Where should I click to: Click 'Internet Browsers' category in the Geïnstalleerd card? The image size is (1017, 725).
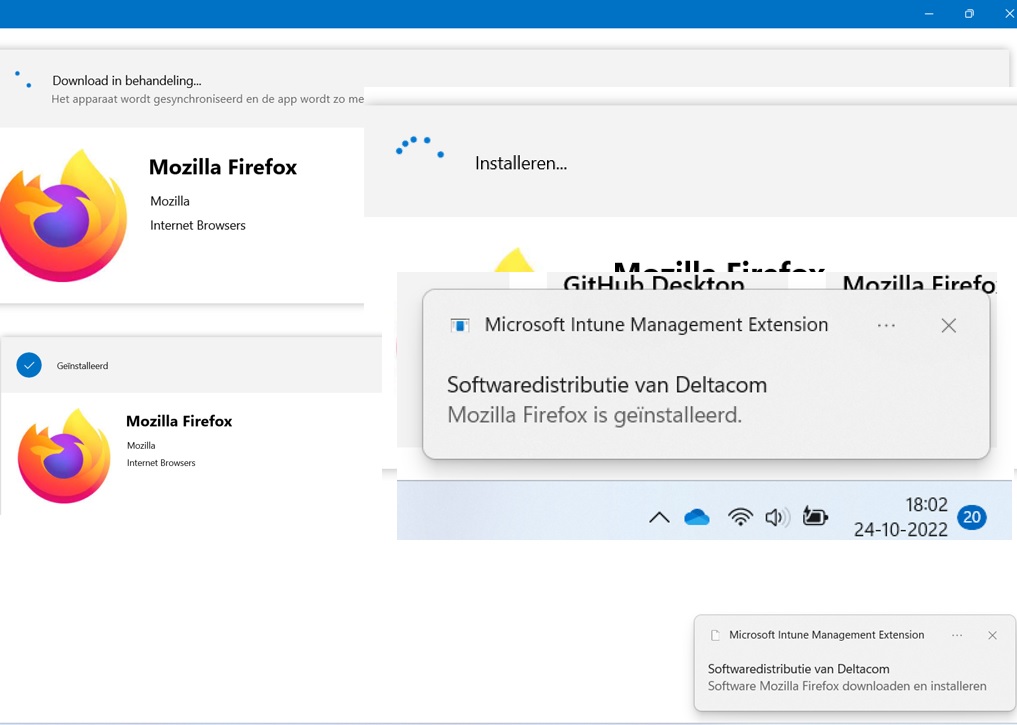[x=161, y=463]
